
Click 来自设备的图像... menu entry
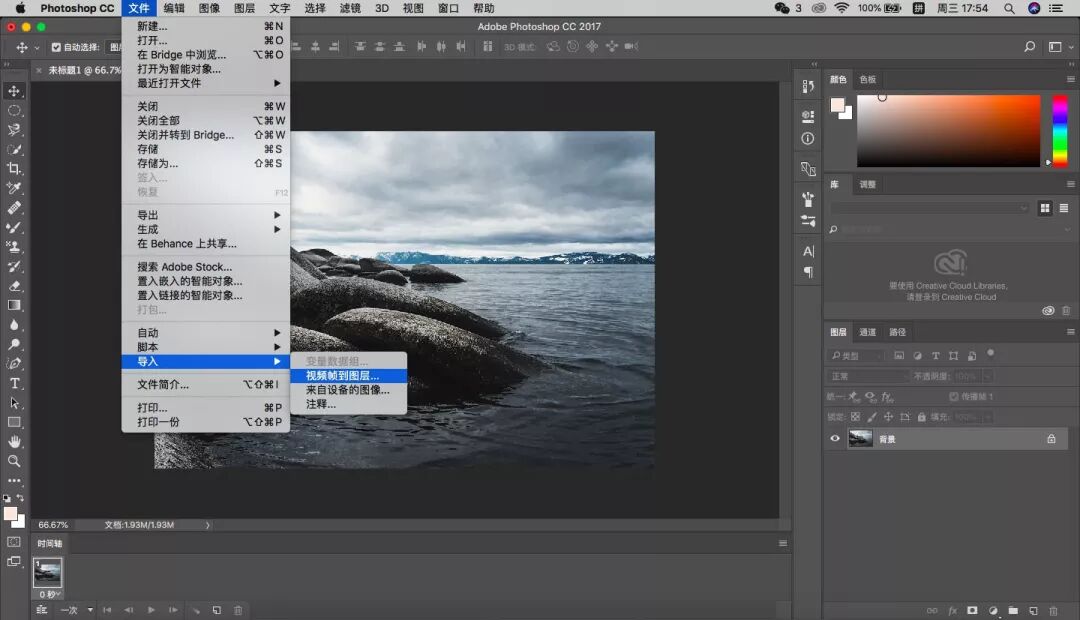click(347, 390)
